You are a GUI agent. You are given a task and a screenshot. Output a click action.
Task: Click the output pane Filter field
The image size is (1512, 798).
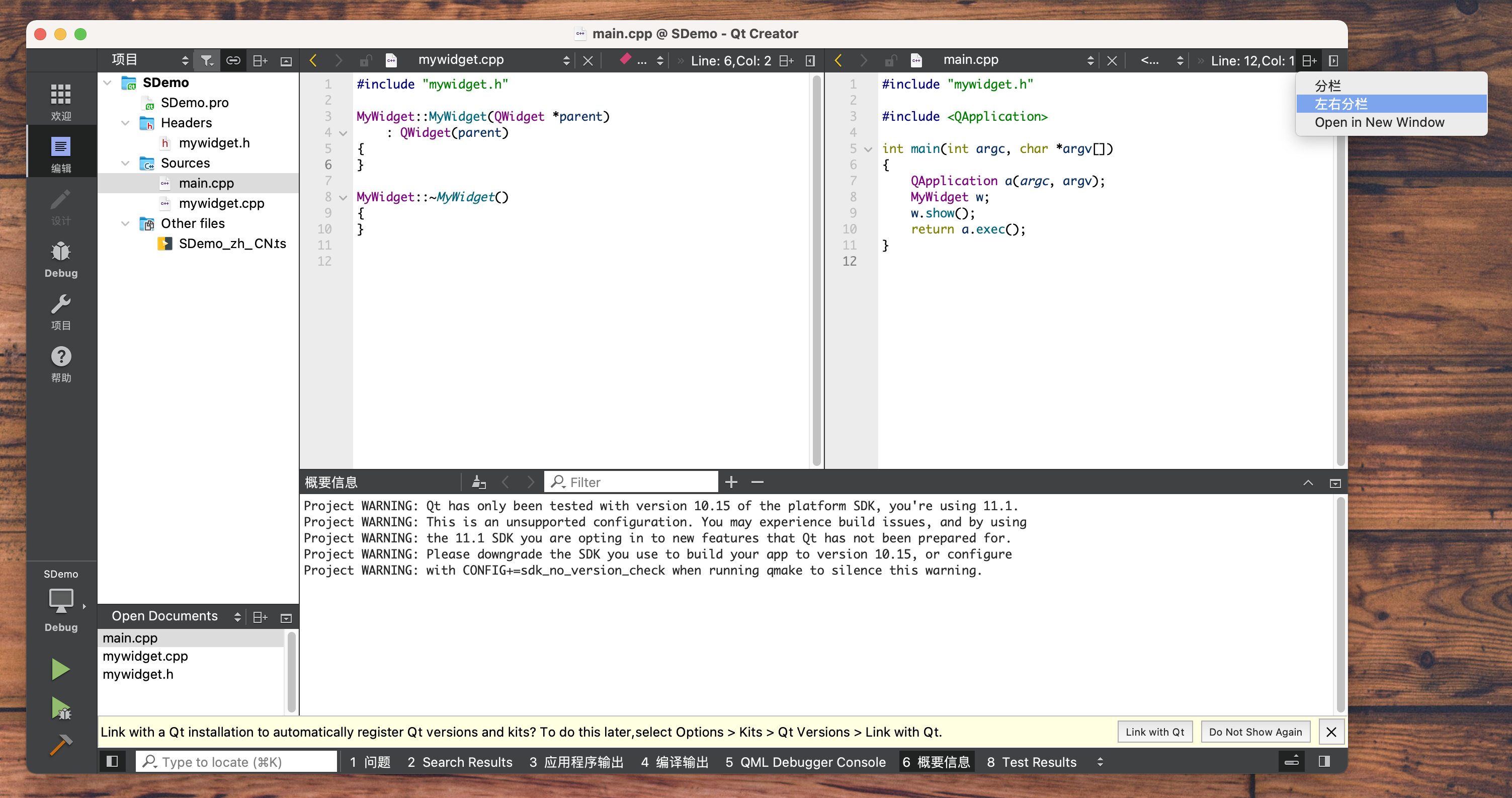point(631,482)
